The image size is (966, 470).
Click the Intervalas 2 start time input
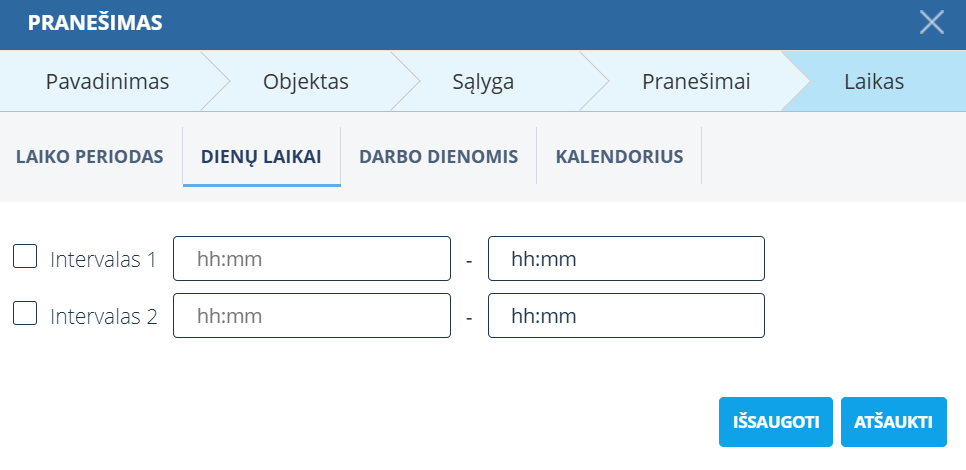coord(312,316)
